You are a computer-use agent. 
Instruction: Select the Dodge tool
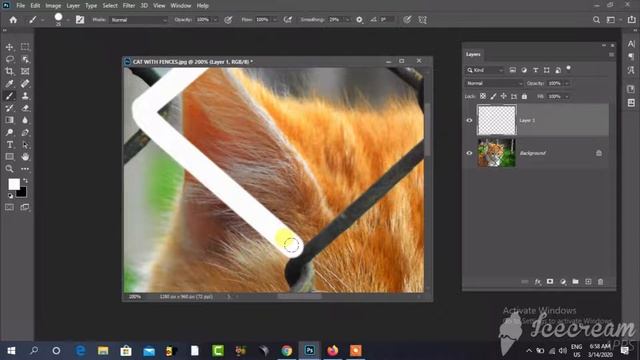point(9,132)
